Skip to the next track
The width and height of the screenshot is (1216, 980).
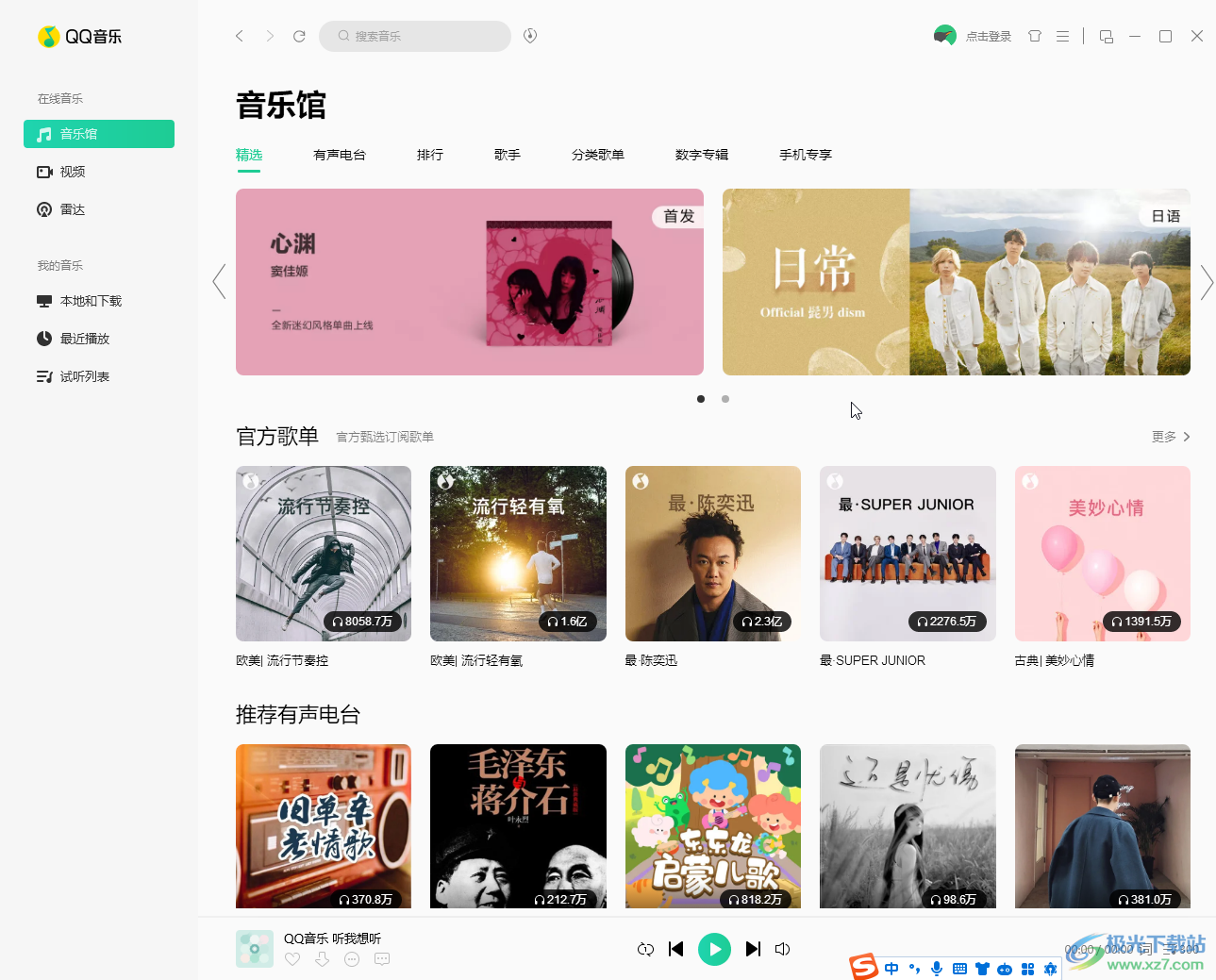click(753, 949)
